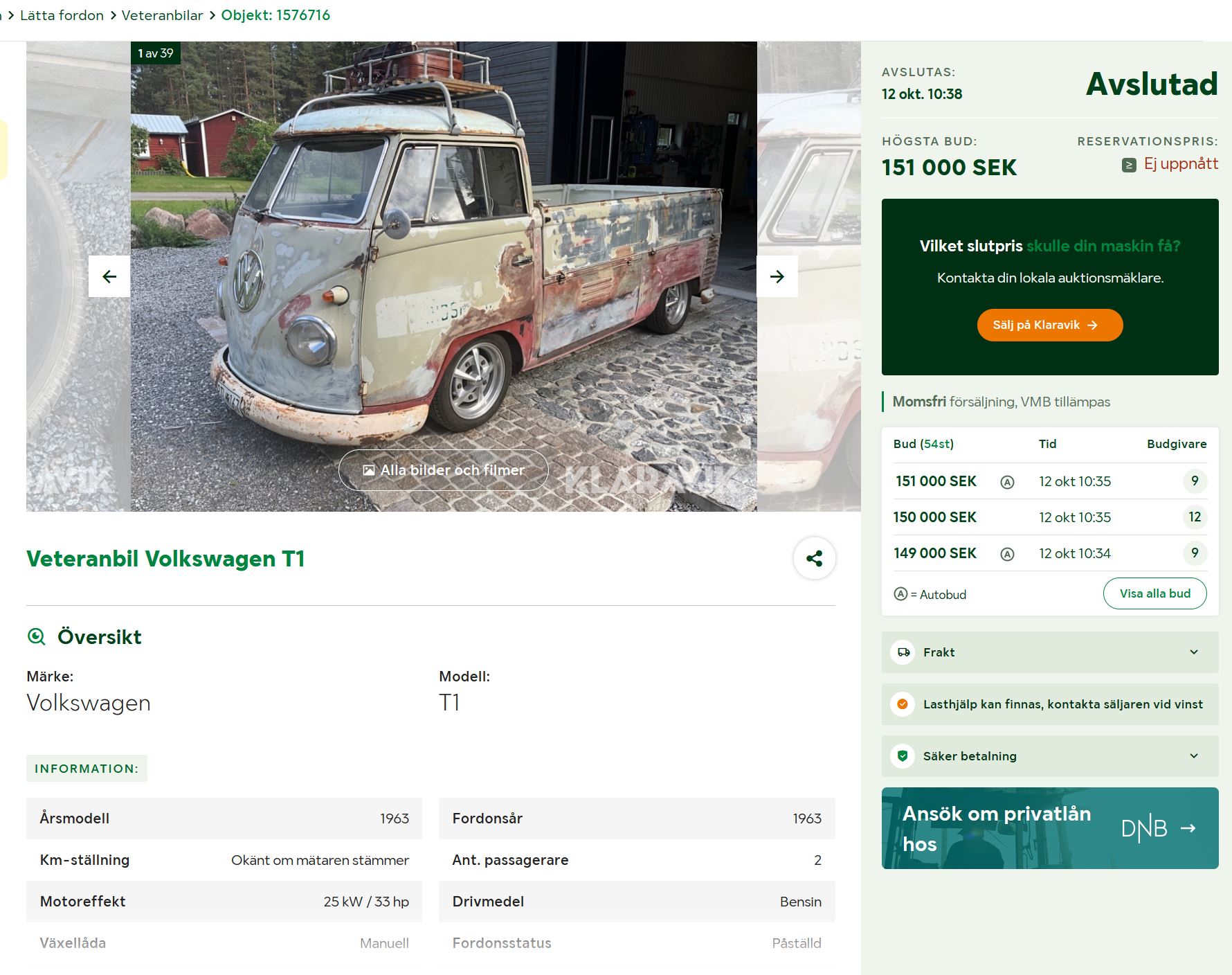Open the Veteranbilar breadcrumb
1232x975 pixels.
pos(162,15)
